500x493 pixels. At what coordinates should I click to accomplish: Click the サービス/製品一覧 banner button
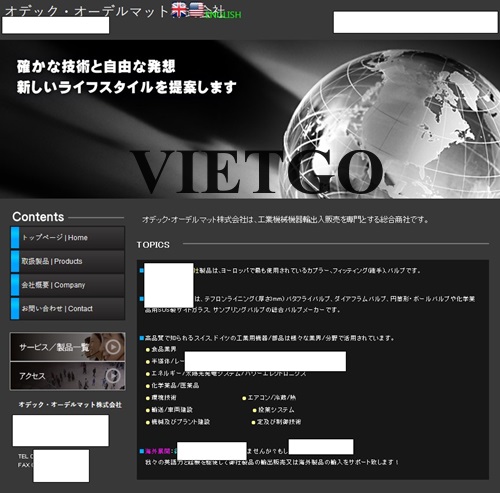pyautogui.click(x=68, y=347)
